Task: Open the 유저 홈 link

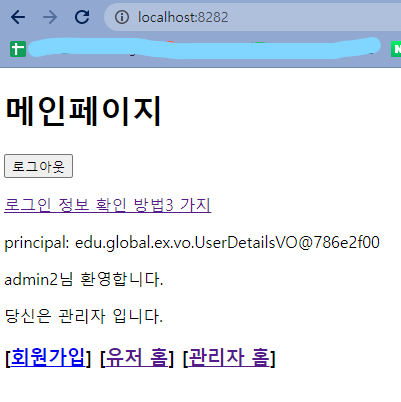Action: tap(137, 357)
